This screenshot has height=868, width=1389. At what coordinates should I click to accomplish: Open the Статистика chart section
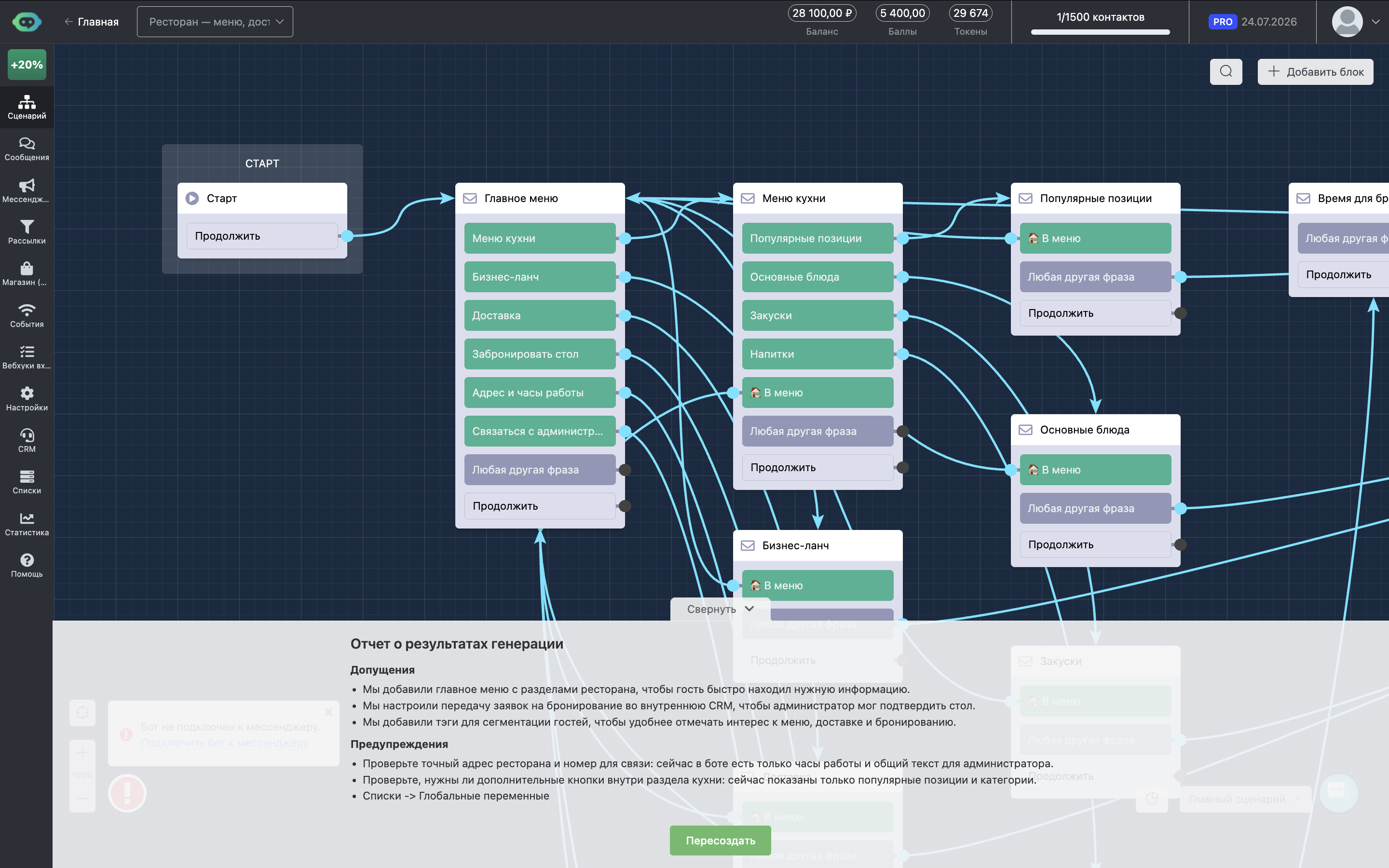(x=27, y=525)
